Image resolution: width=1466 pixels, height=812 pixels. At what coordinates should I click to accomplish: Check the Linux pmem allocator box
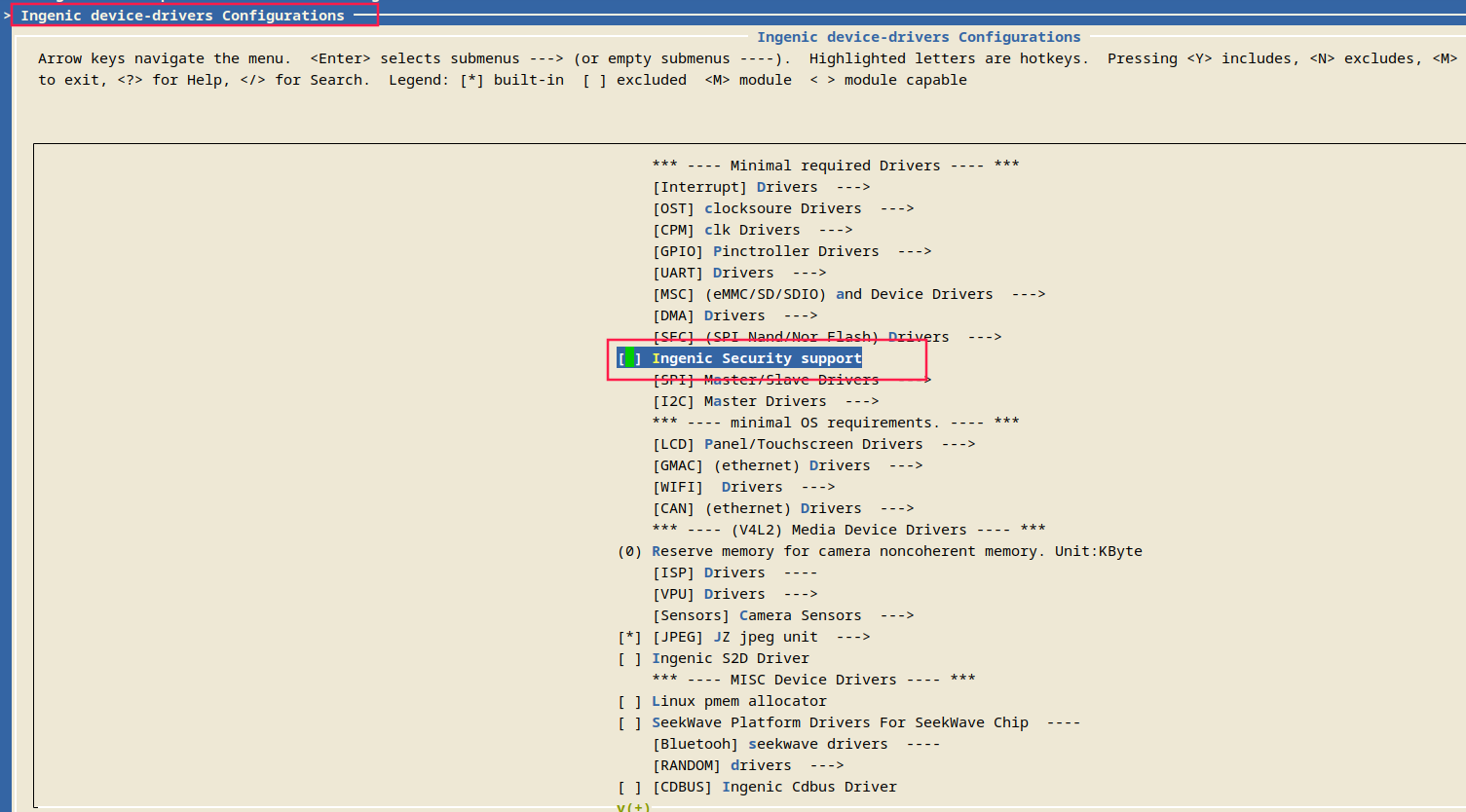point(629,701)
